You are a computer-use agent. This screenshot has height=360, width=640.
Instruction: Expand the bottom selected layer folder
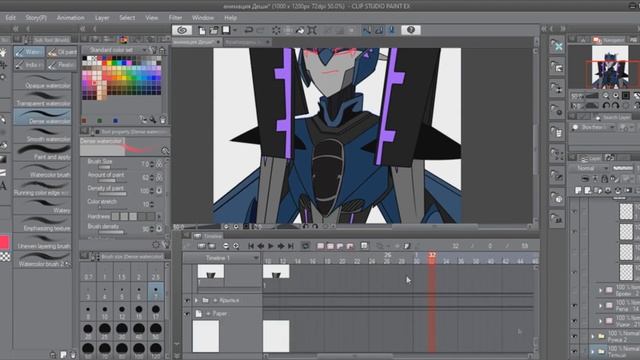click(x=593, y=351)
